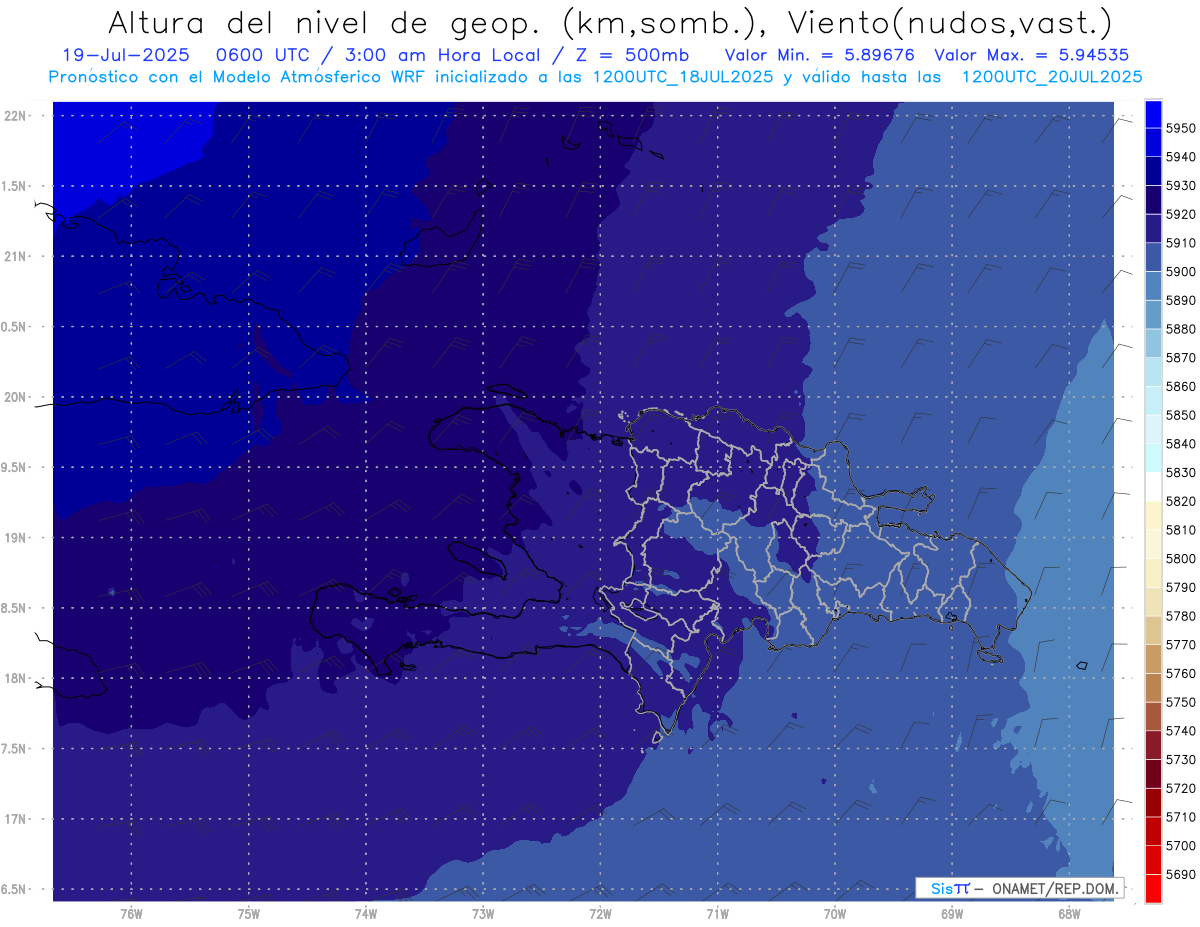Click the 5890 legend value
This screenshot has width=1200, height=927.
(x=1181, y=300)
